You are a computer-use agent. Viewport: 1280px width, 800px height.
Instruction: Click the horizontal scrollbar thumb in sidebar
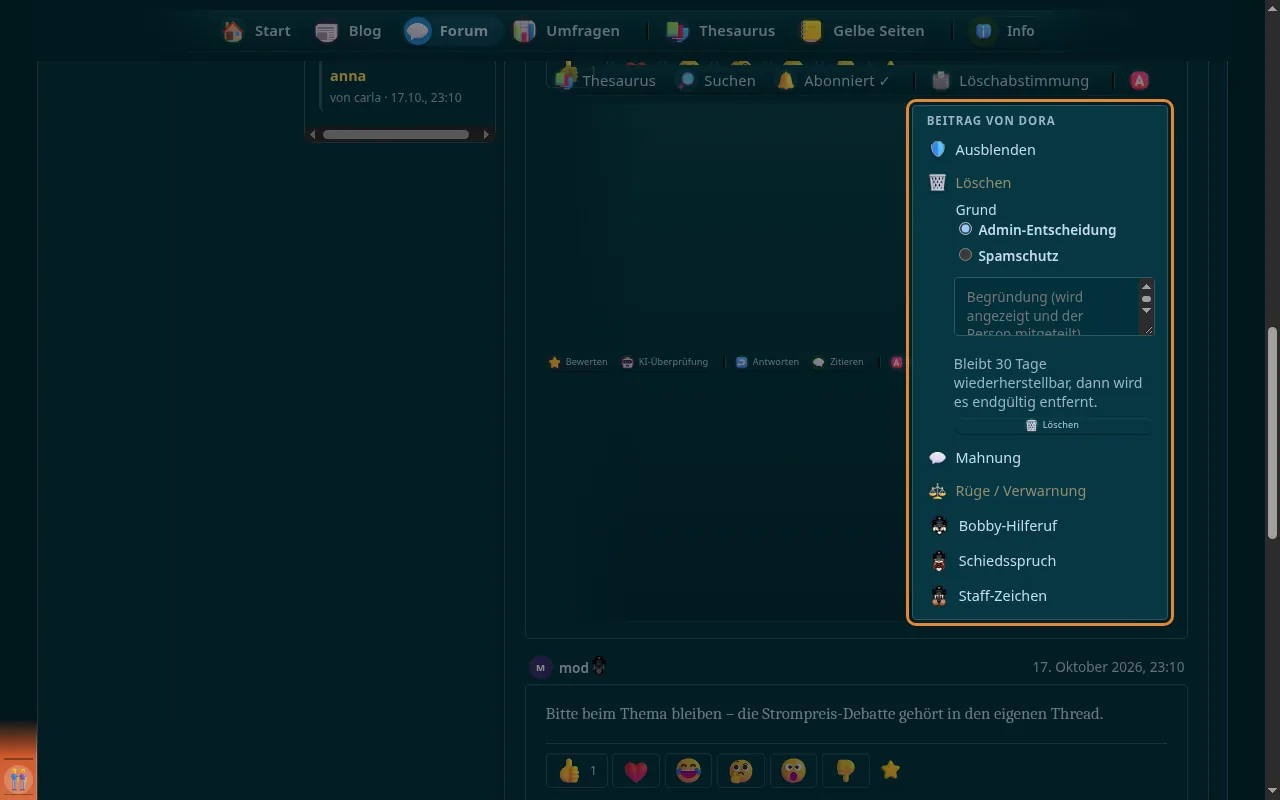coord(396,134)
